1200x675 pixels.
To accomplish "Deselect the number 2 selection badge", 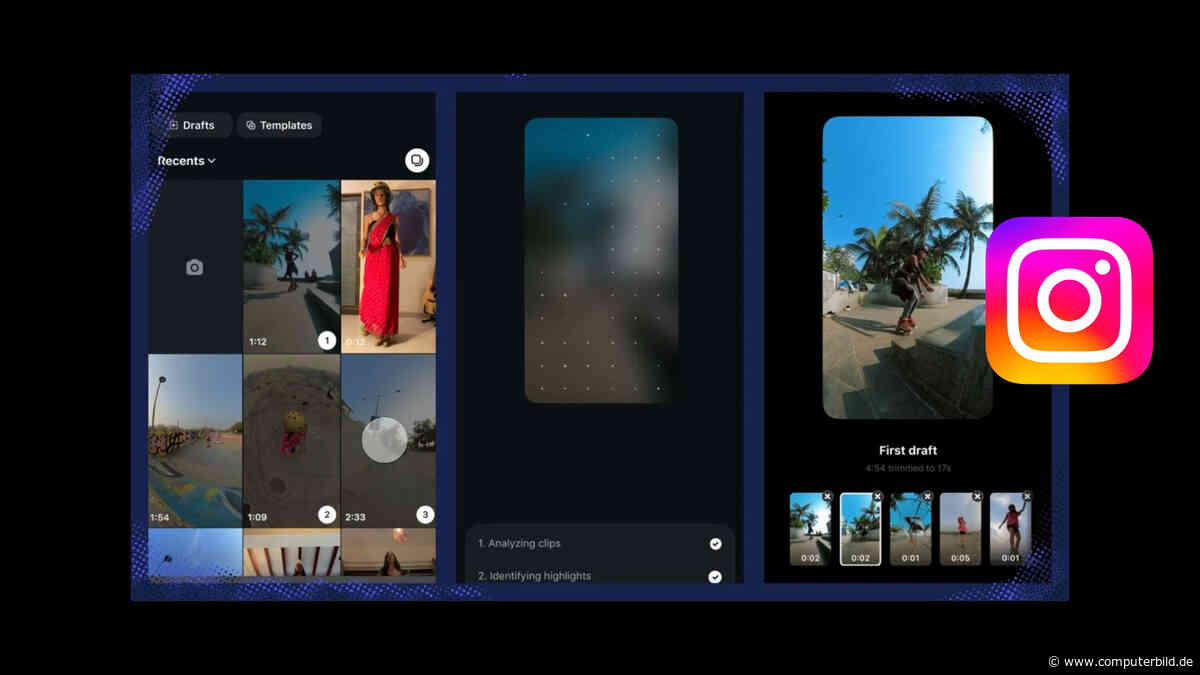I will click(x=326, y=515).
